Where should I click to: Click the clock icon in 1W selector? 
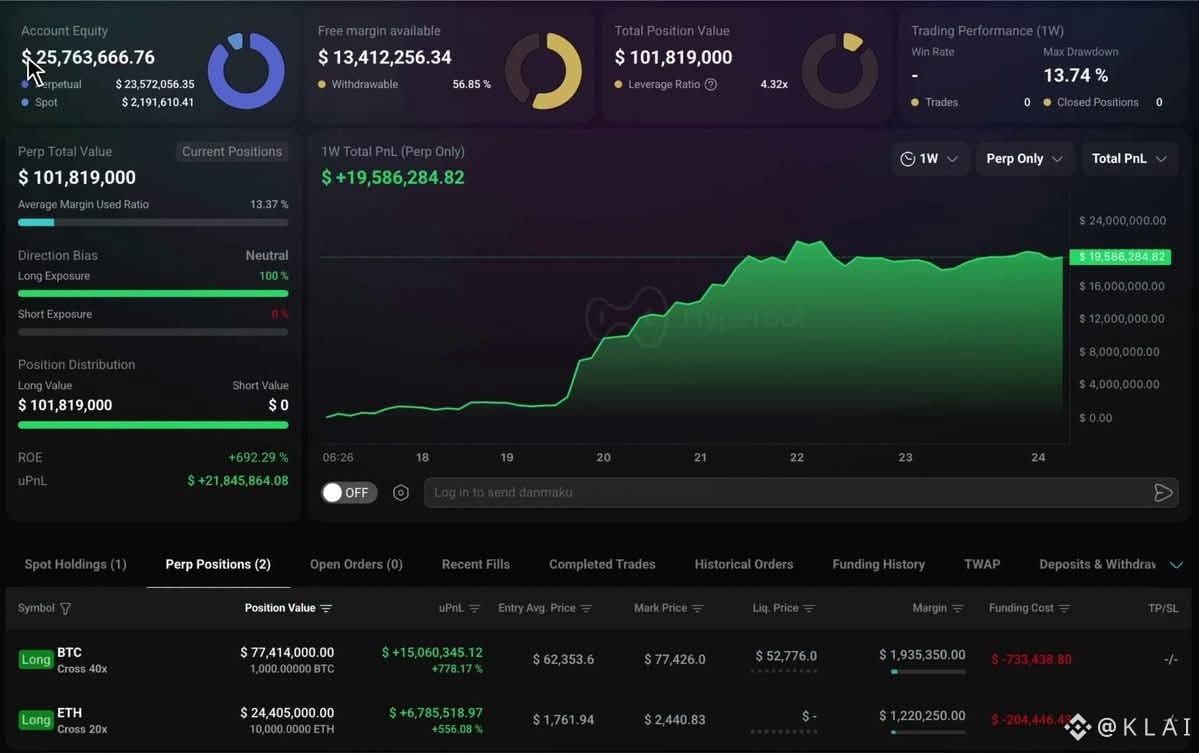[x=908, y=159]
